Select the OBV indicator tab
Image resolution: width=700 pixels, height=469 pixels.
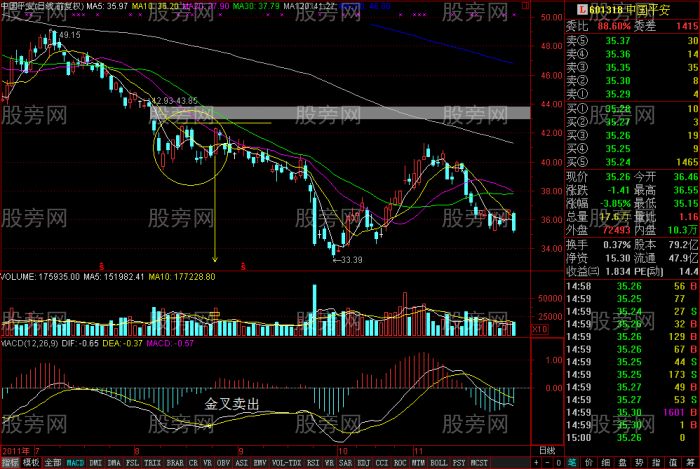tap(224, 463)
